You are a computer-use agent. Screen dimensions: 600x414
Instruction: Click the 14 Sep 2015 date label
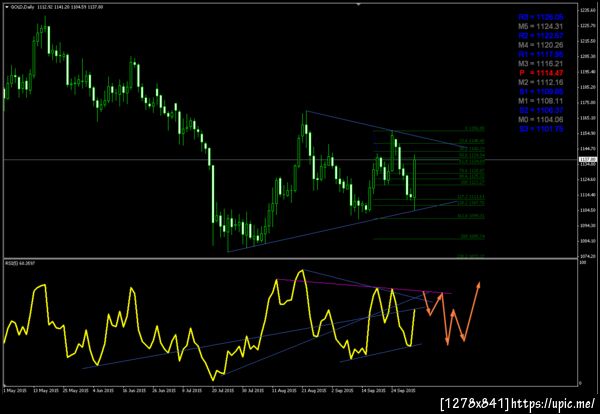(373, 391)
